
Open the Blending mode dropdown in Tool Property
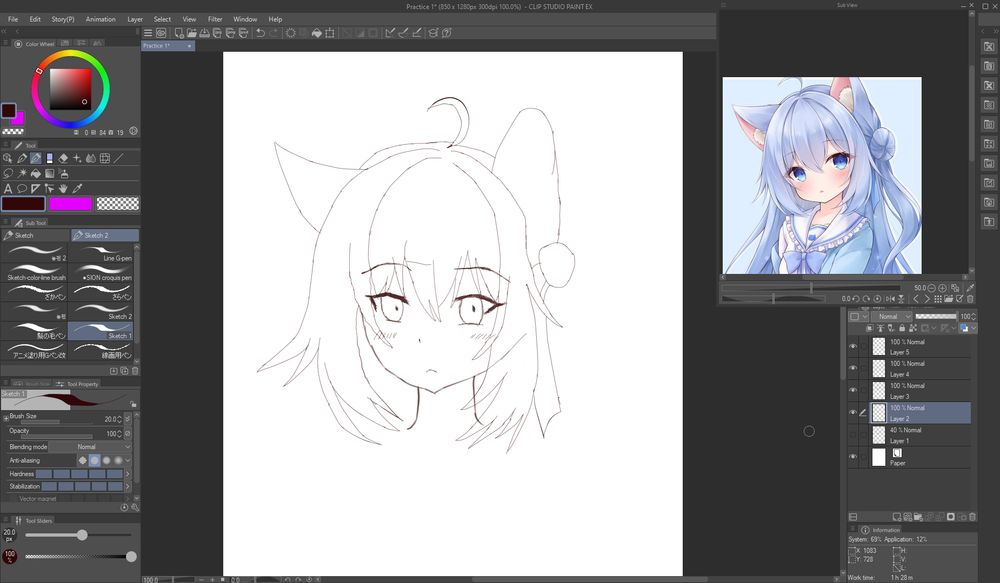(90, 446)
